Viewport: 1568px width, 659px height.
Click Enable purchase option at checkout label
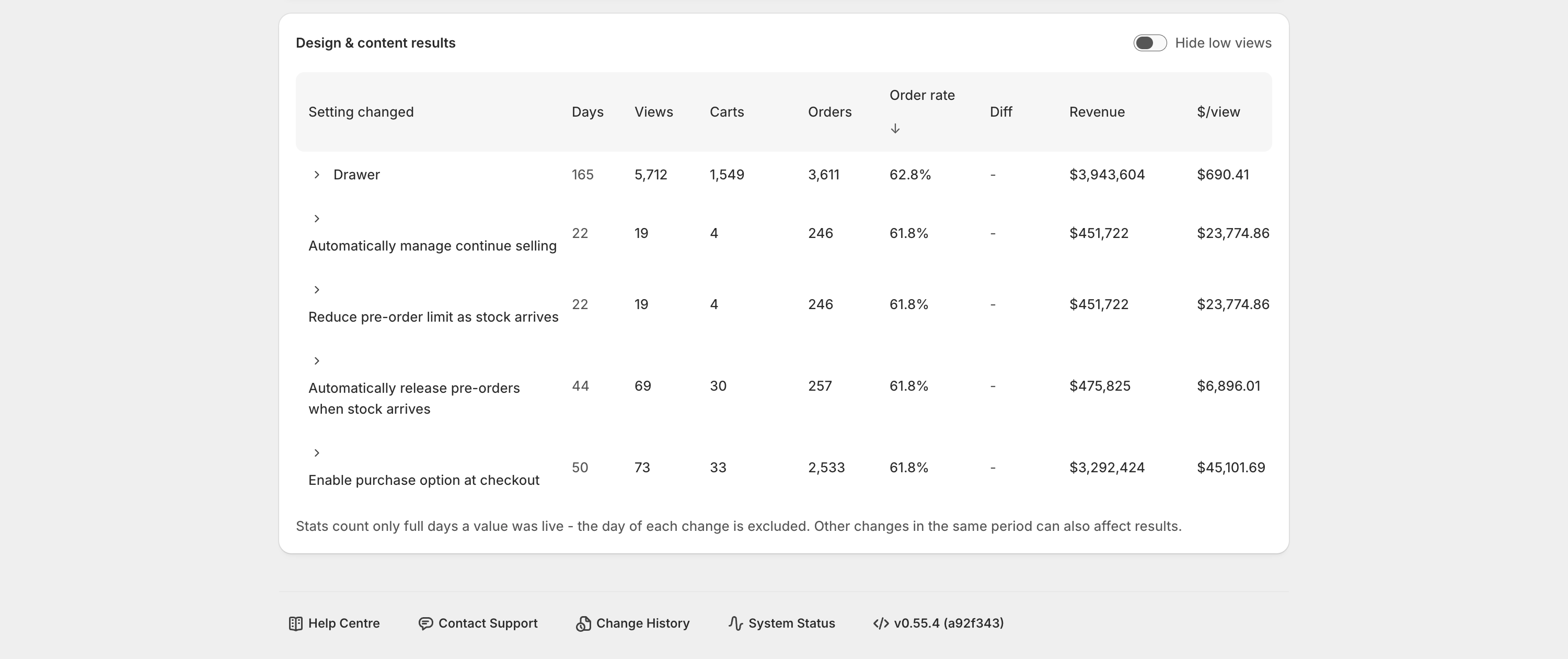pyautogui.click(x=424, y=481)
